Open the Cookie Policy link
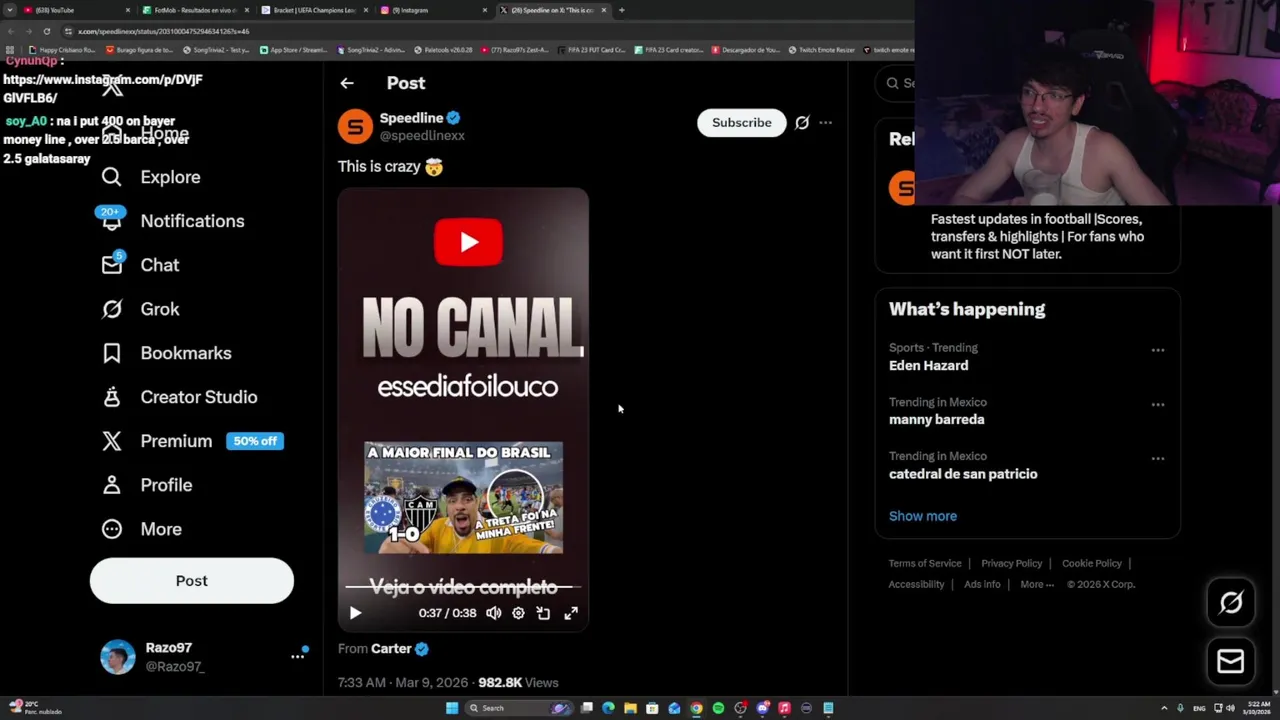The height and width of the screenshot is (720, 1280). pos(1092,563)
